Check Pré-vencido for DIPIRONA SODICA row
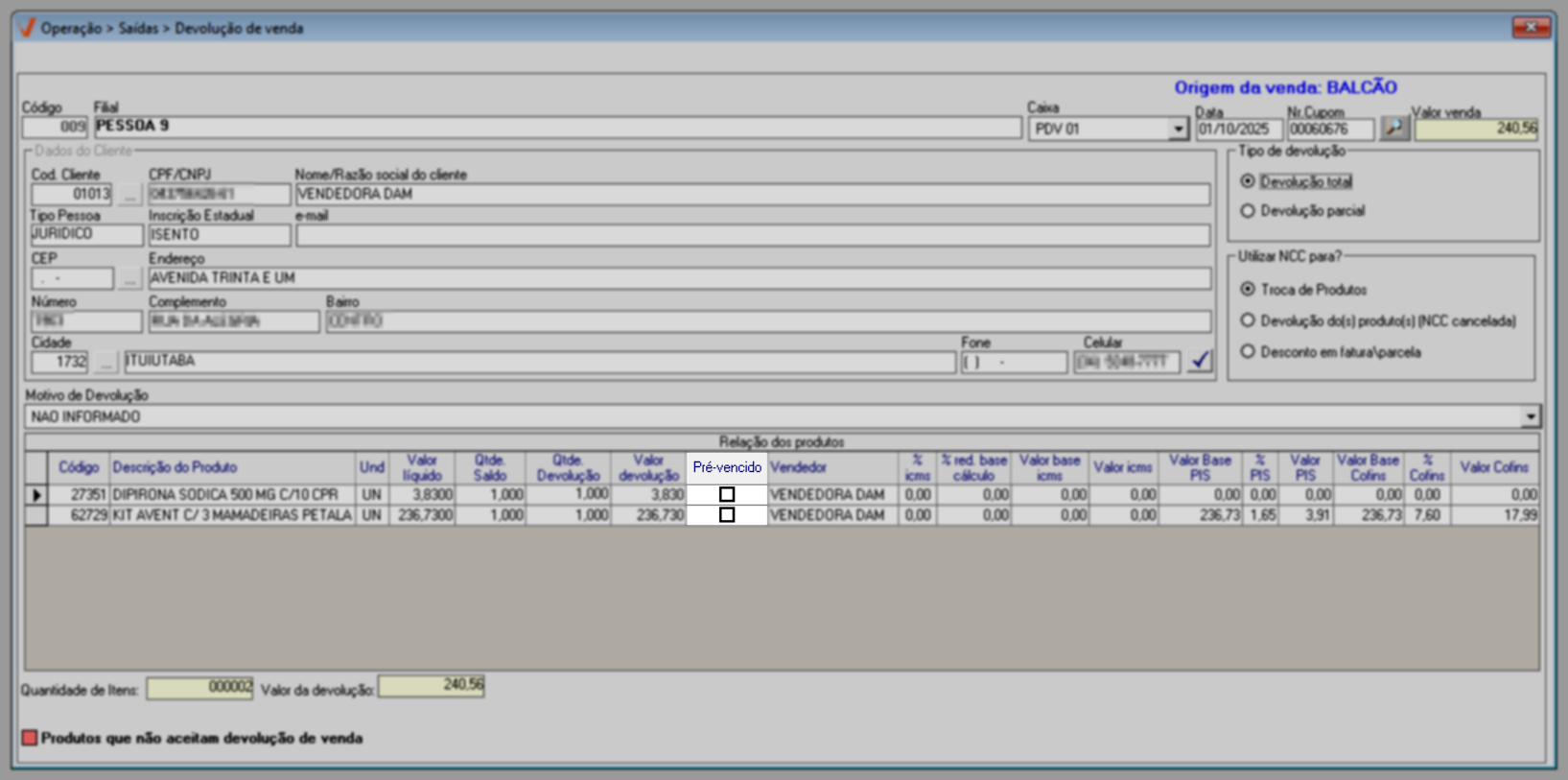The height and width of the screenshot is (780, 1568). 727,495
